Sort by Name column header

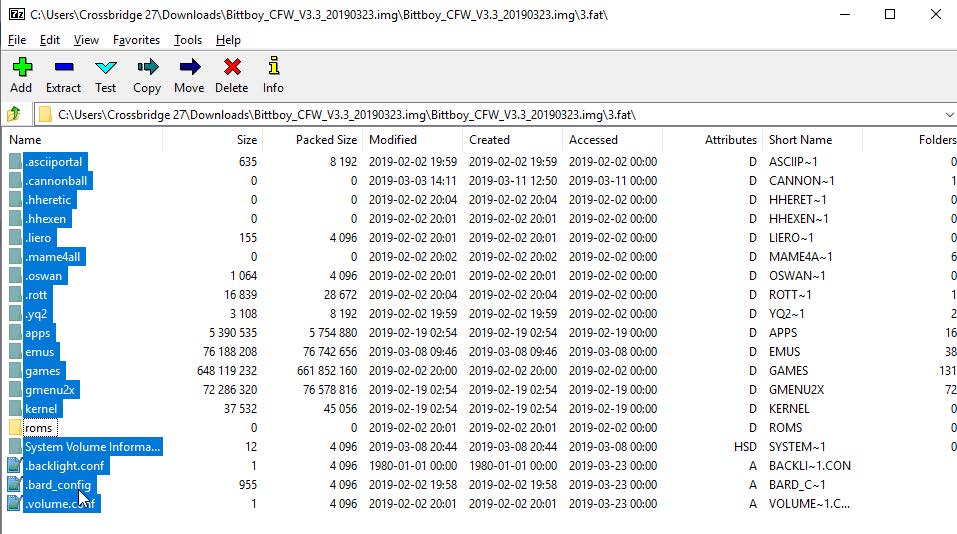pos(83,140)
